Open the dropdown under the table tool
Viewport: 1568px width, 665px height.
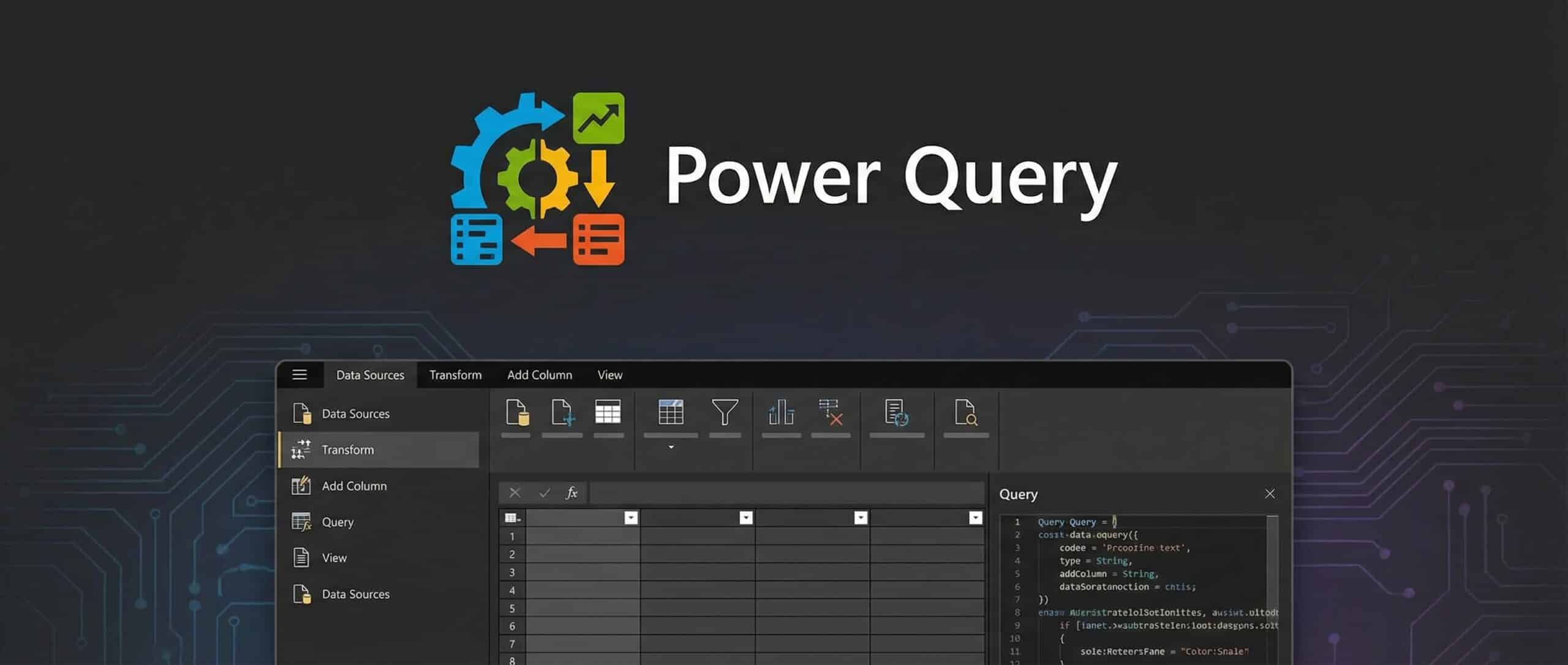click(x=670, y=448)
